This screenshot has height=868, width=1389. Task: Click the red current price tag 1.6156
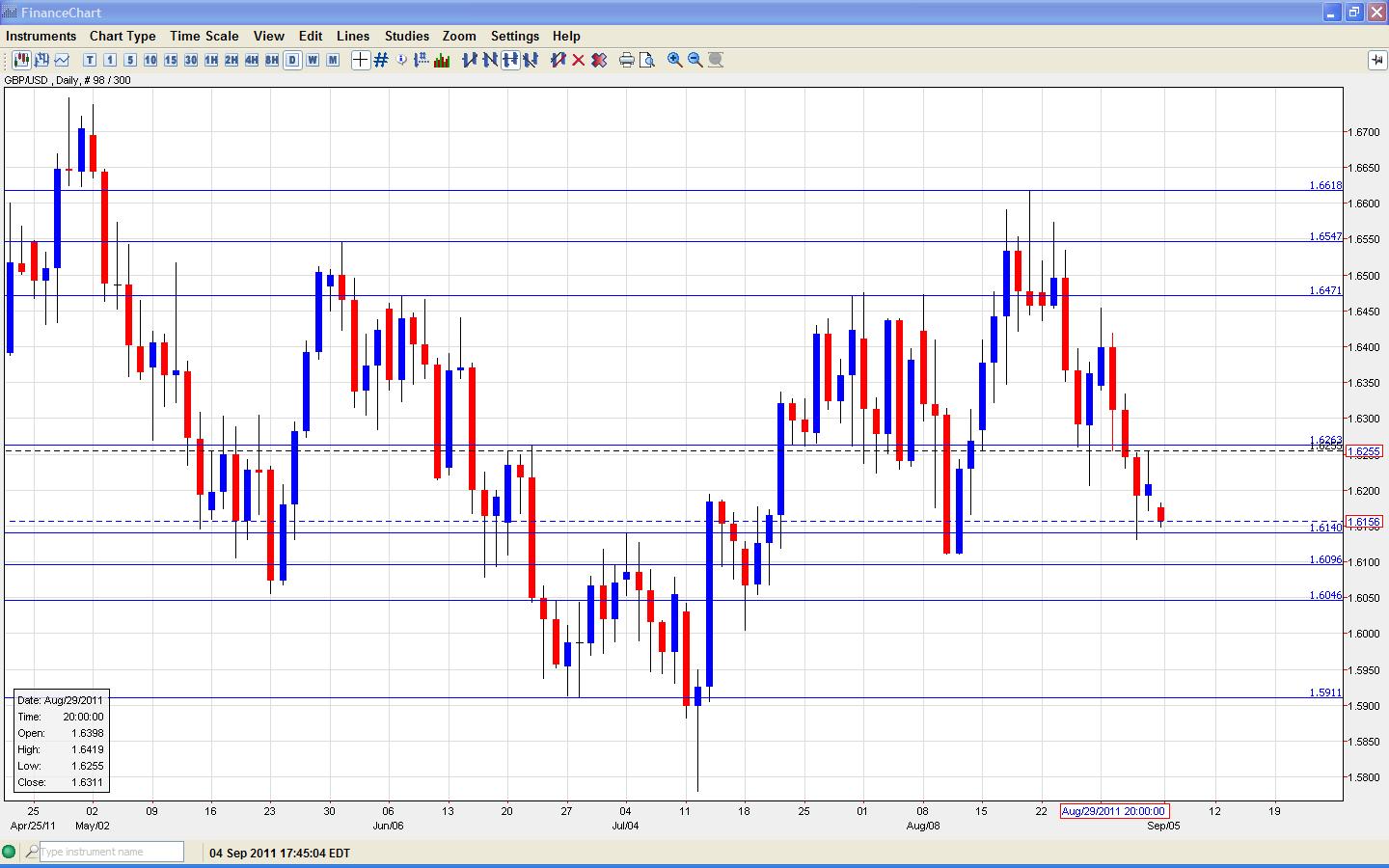pyautogui.click(x=1364, y=522)
